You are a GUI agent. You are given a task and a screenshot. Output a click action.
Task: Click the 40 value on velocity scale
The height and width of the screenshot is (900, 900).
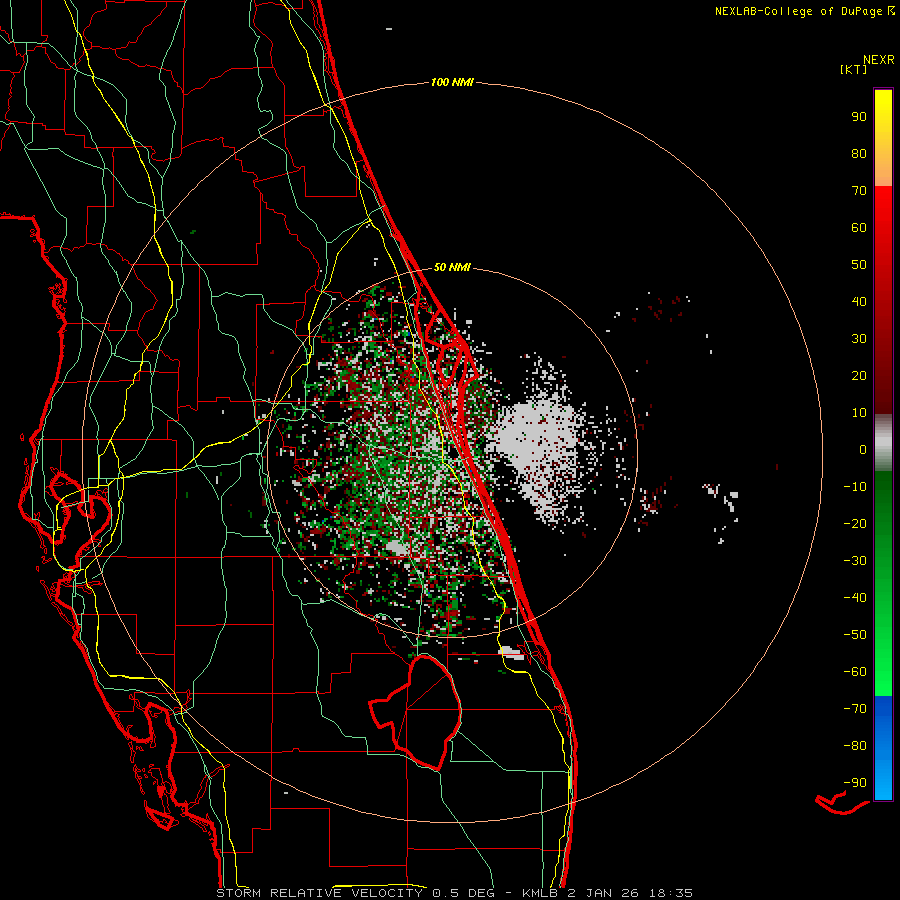(859, 301)
